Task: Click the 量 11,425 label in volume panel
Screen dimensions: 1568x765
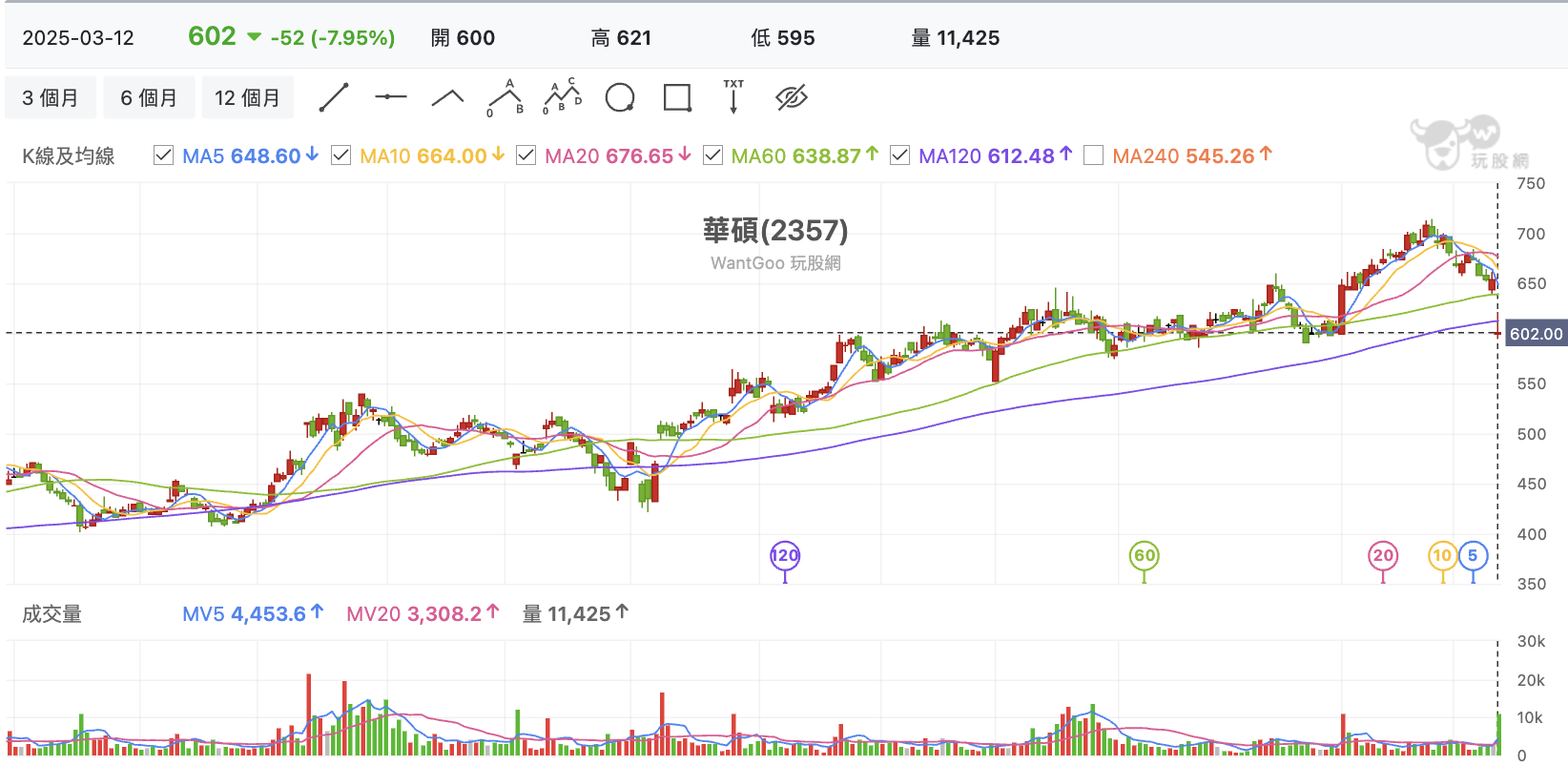Action: (x=575, y=614)
